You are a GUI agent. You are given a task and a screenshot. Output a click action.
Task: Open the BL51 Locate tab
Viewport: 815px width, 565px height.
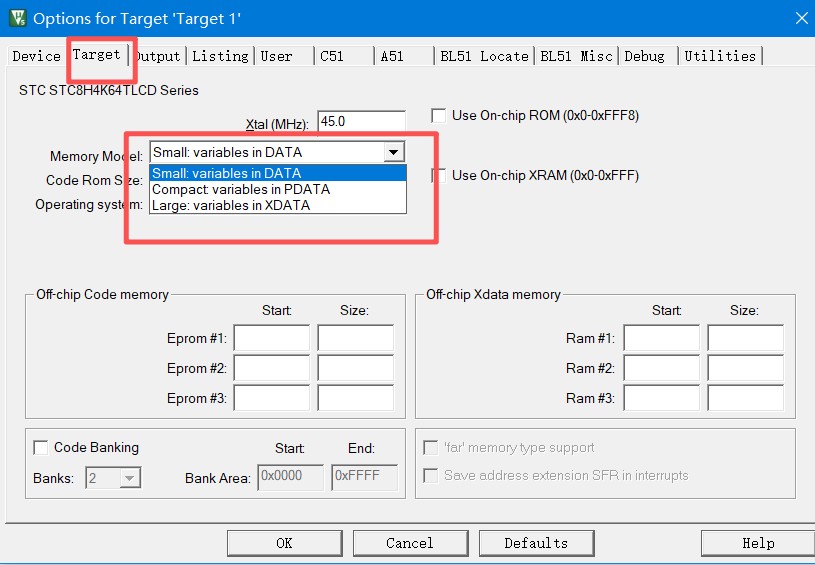coord(484,56)
